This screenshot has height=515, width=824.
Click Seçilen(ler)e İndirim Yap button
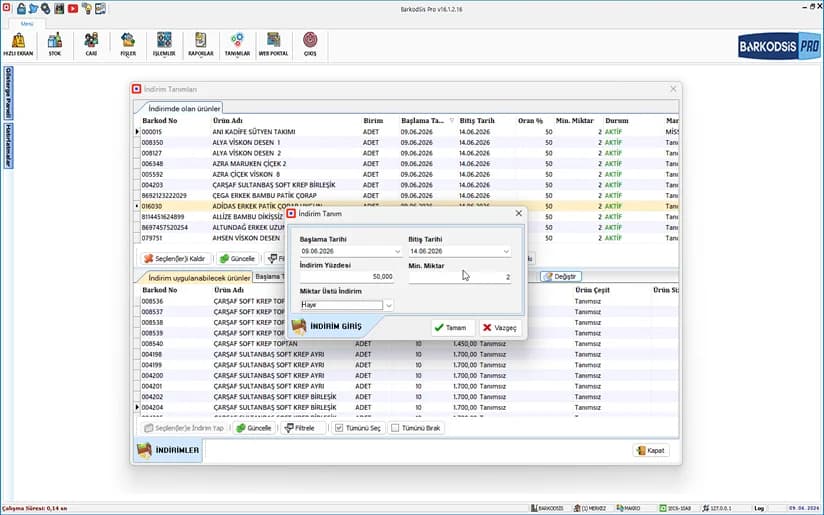(184, 428)
